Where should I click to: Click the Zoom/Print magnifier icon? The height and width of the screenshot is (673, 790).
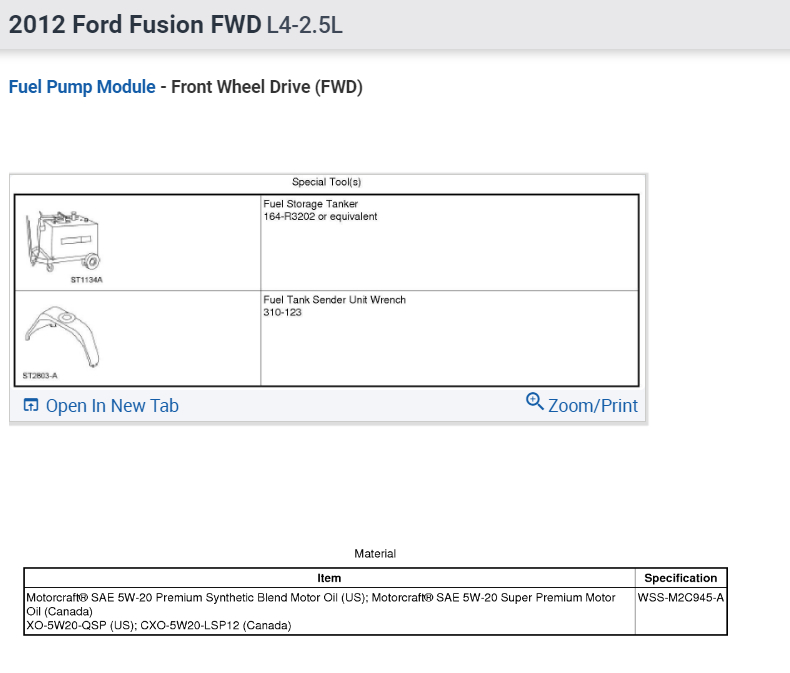[x=534, y=402]
